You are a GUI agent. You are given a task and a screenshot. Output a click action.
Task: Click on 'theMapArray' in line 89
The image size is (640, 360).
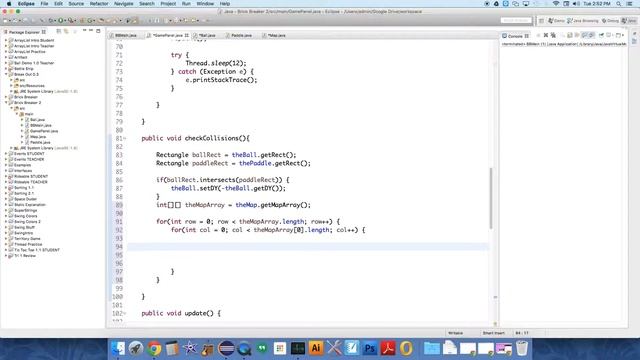[x=205, y=205]
